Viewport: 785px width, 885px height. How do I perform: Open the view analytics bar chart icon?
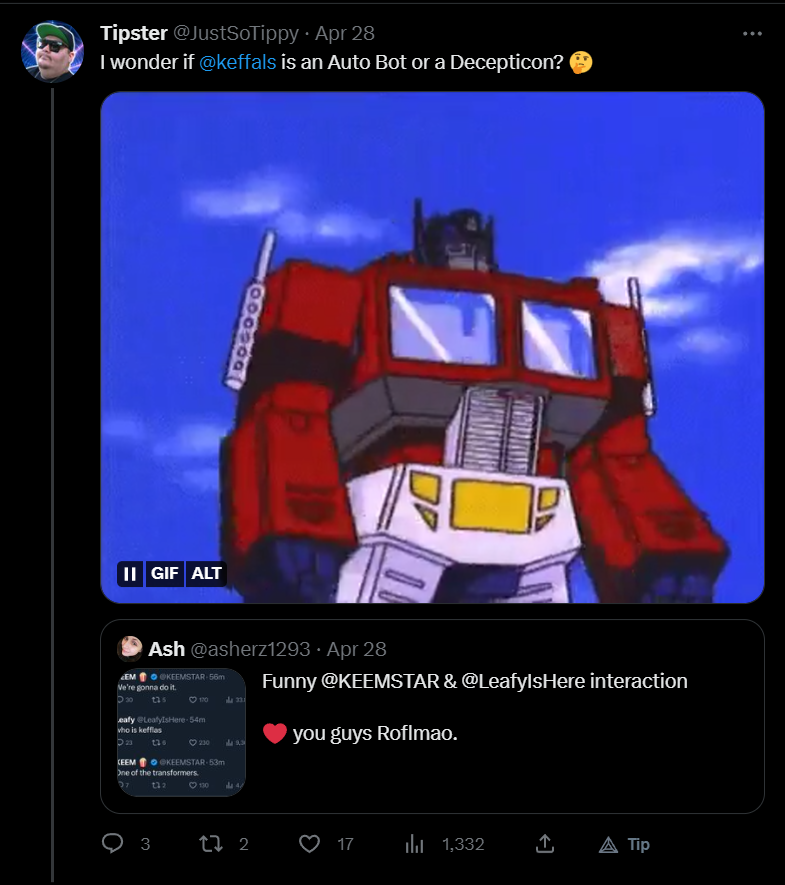(414, 844)
